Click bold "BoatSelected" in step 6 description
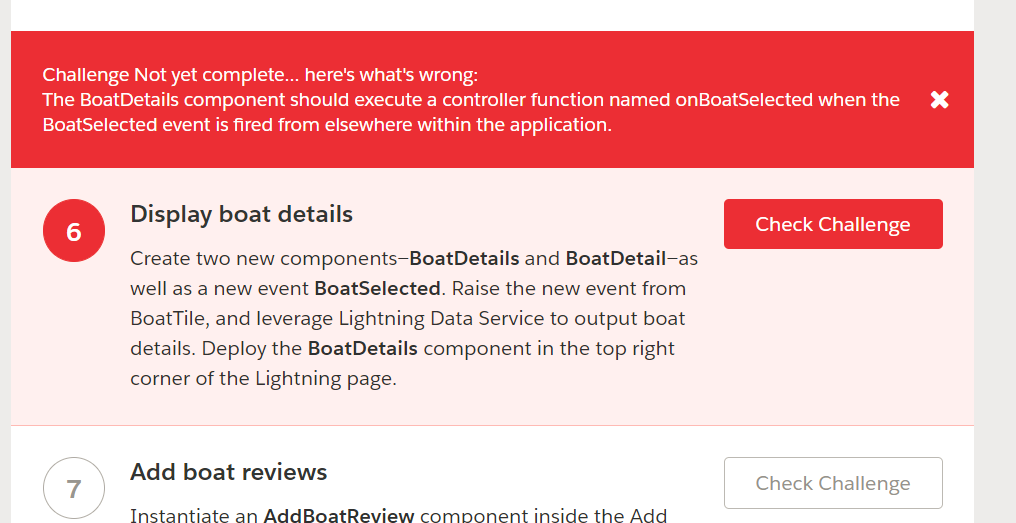The height and width of the screenshot is (523, 1016). 377,288
